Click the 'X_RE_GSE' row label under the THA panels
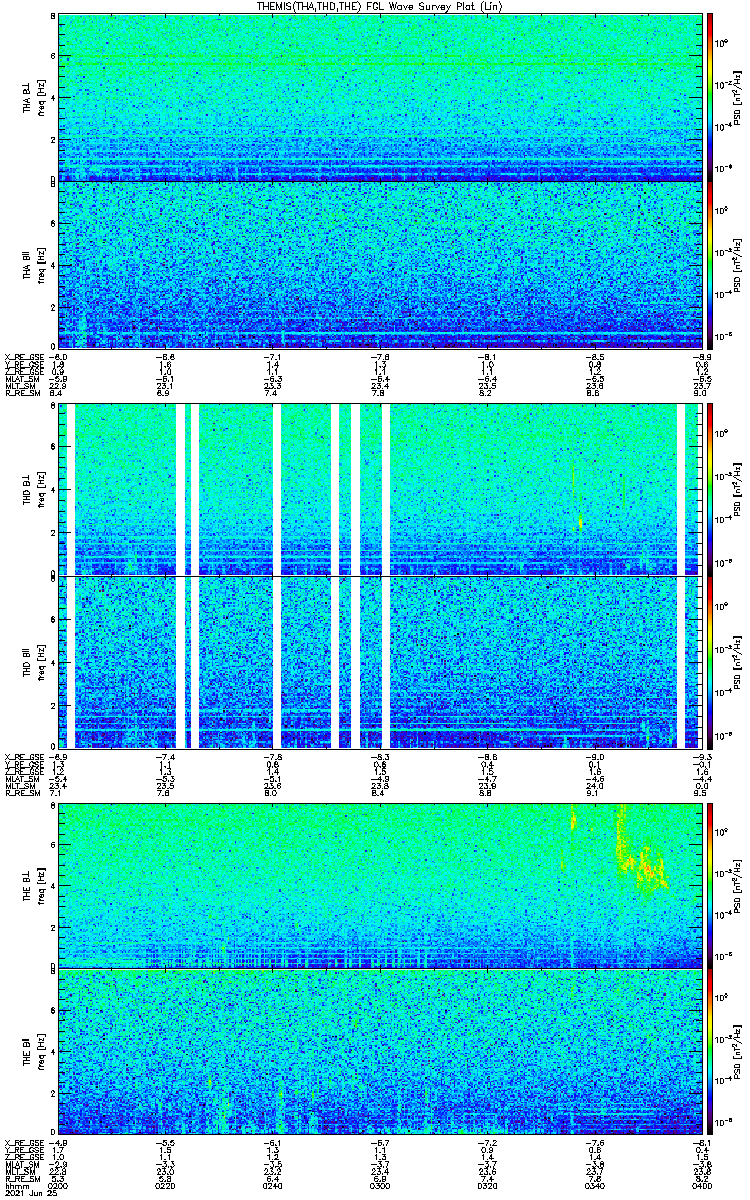 pos(23,356)
